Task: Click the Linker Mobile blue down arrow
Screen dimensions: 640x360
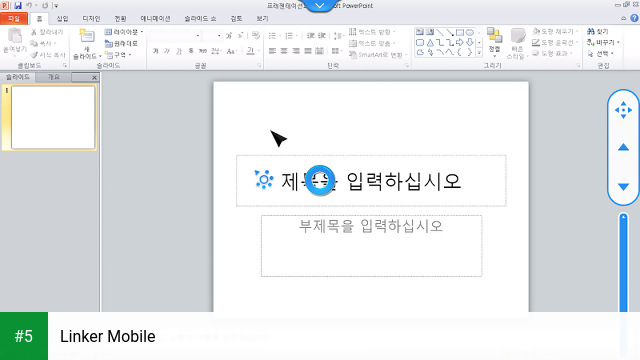Action: [x=623, y=187]
